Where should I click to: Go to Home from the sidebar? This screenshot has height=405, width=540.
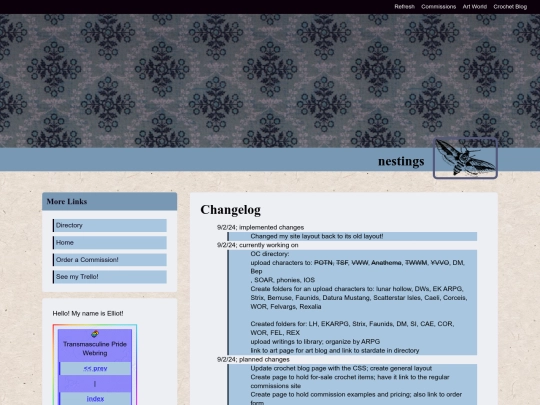pyautogui.click(x=110, y=242)
